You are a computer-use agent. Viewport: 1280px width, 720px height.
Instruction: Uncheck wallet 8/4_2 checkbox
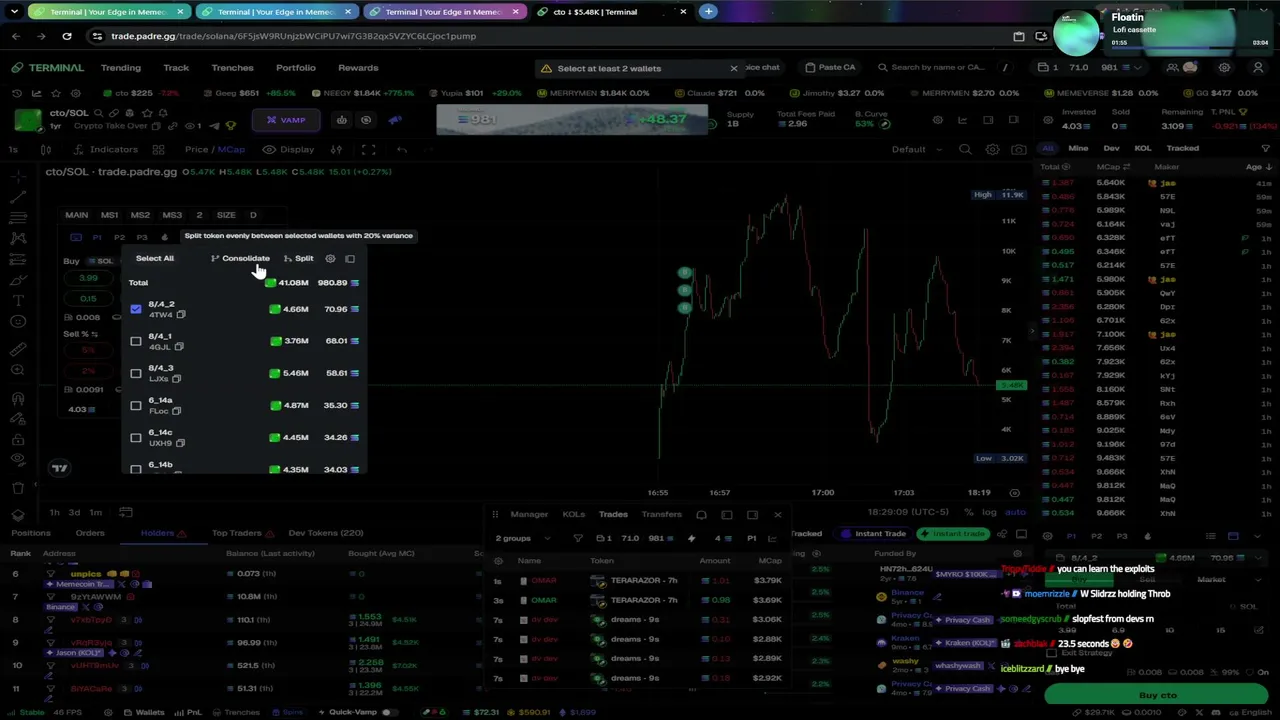pos(136,309)
